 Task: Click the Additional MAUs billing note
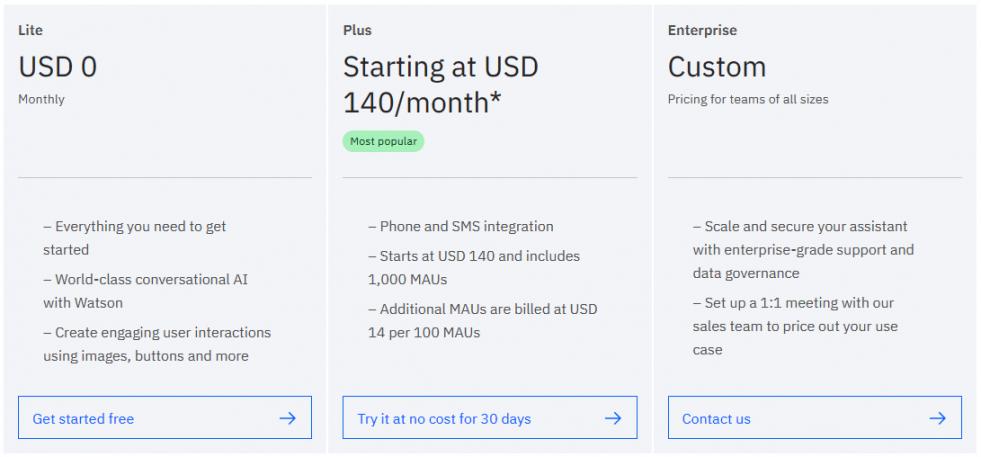click(x=482, y=320)
